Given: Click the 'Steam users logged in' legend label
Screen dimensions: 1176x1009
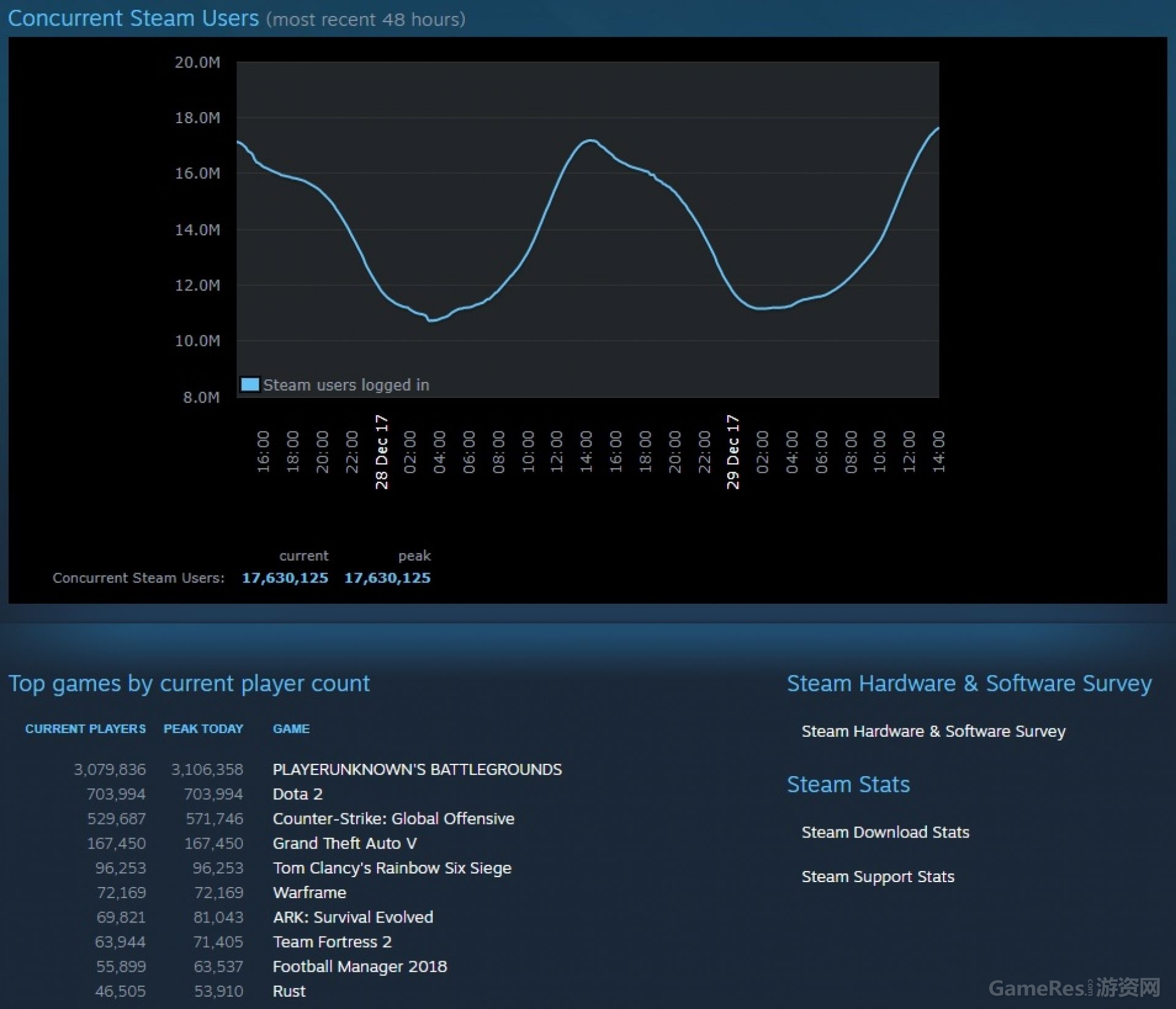Looking at the screenshot, I should (346, 385).
